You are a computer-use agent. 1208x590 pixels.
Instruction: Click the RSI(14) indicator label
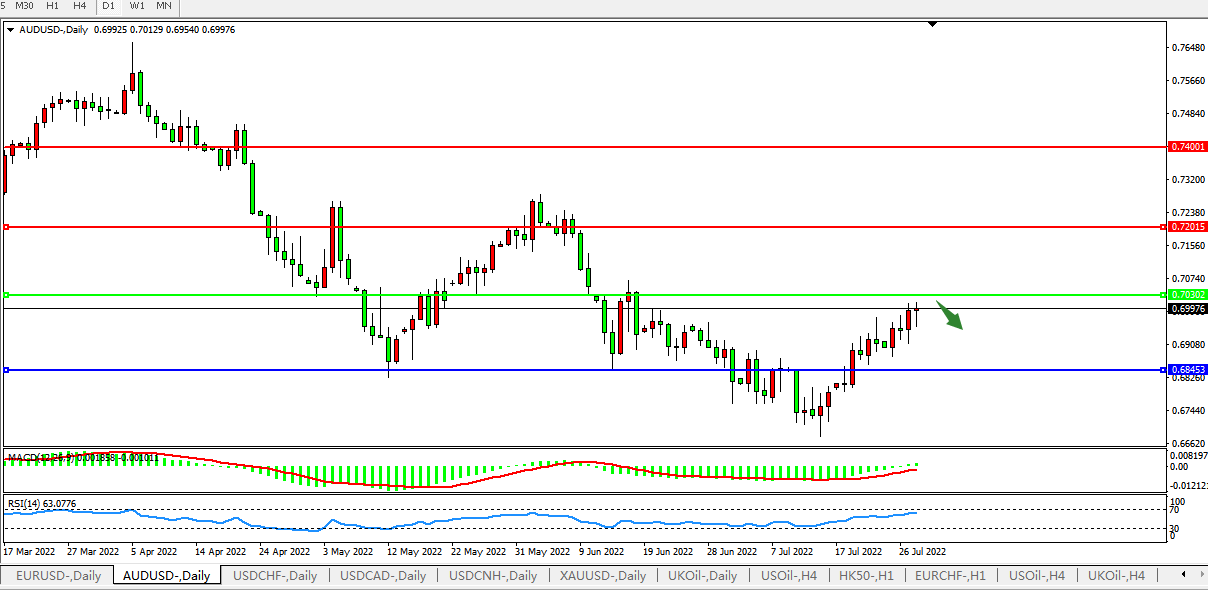tap(42, 503)
